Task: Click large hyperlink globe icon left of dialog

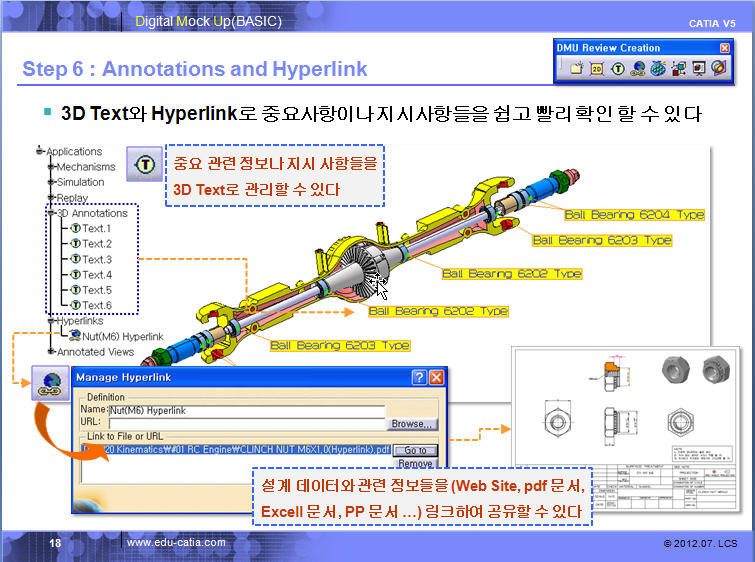Action: 48,384
